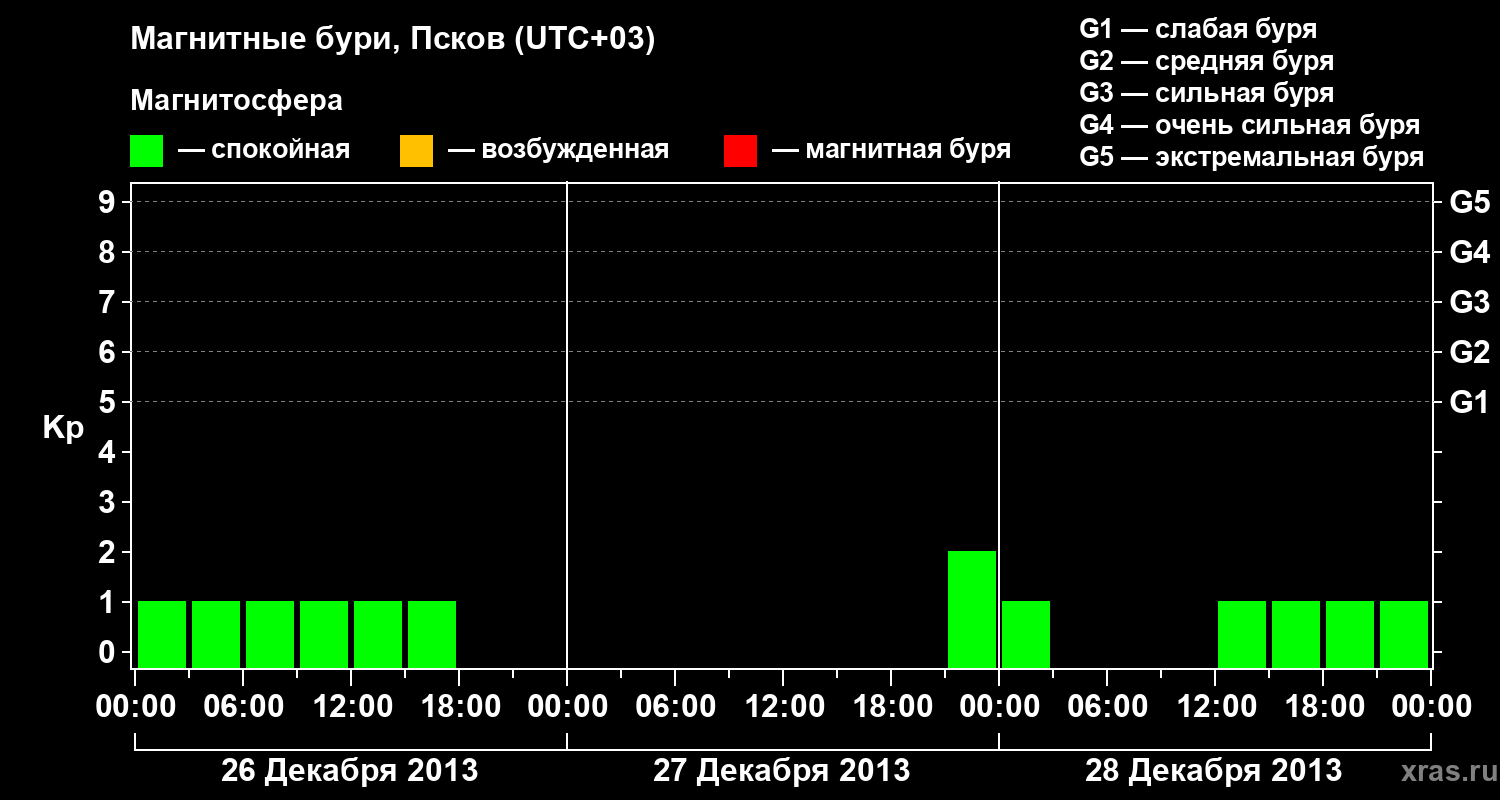The image size is (1500, 800).
Task: Click 'G2 — средняя буря' description
Action: click(1207, 61)
